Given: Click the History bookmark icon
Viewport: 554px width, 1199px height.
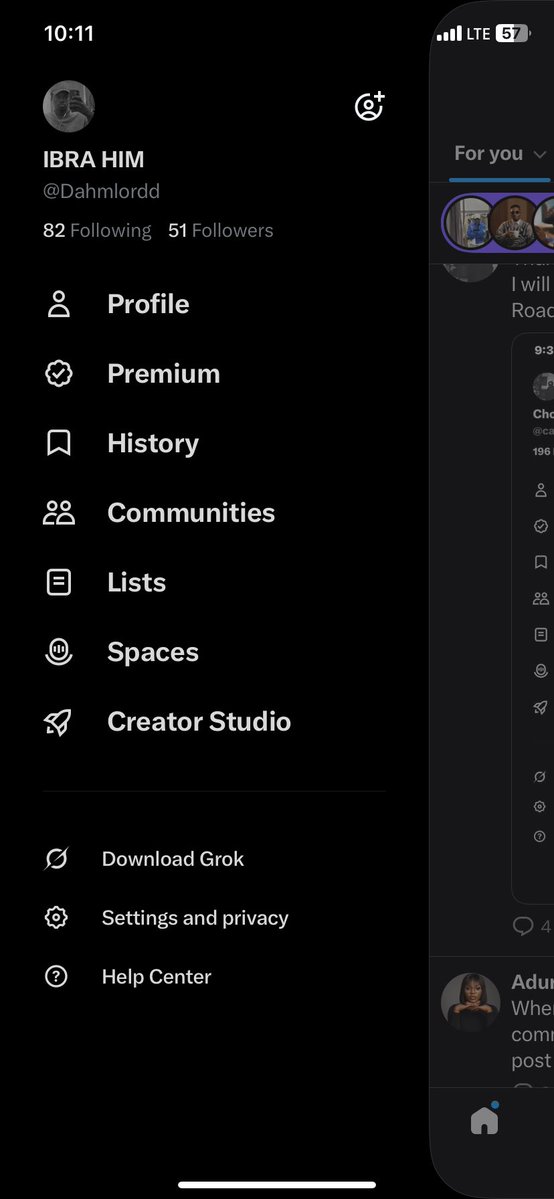Looking at the screenshot, I should pos(59,443).
